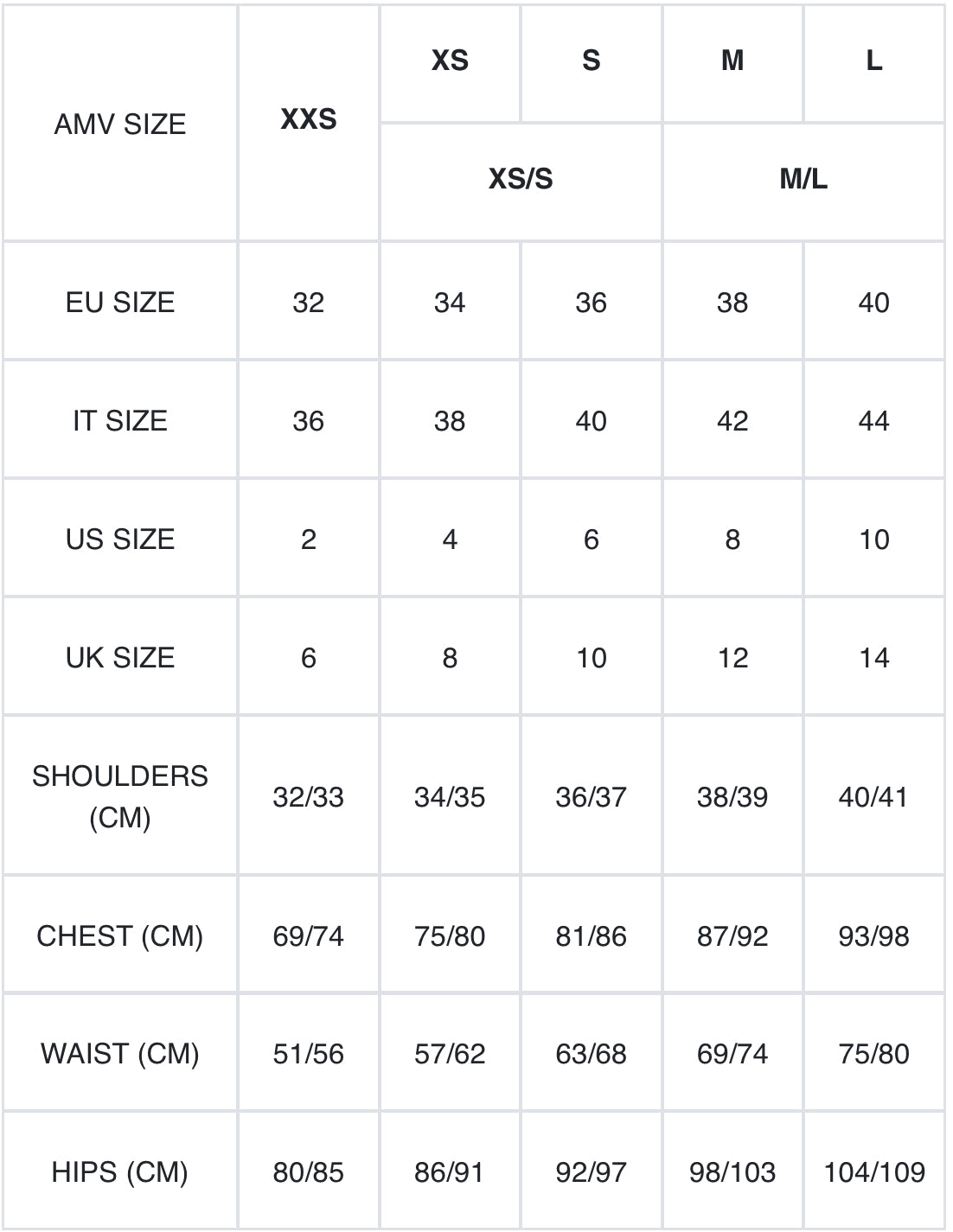Viewport: 953px width, 1232px height.
Task: Select the EU SIZE row label
Action: point(120,302)
